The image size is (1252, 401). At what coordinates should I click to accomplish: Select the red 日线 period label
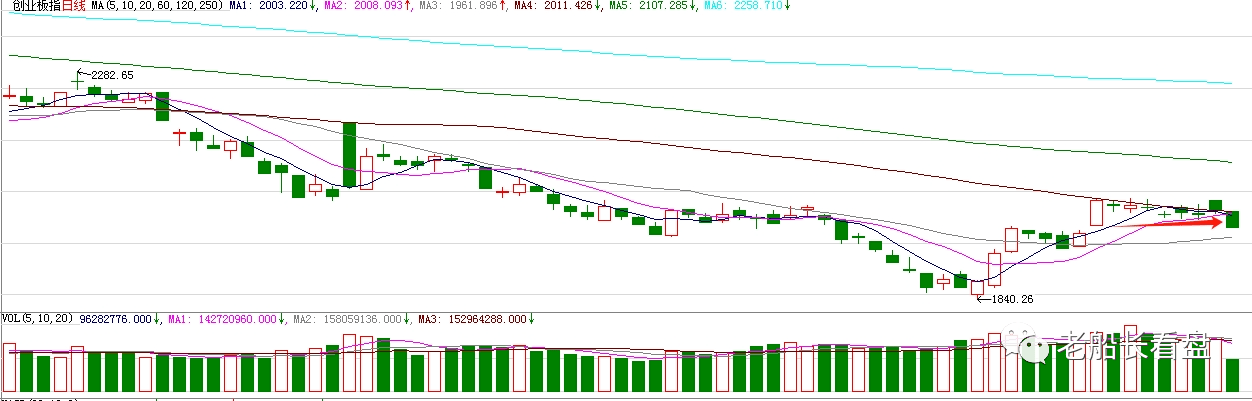pos(75,7)
